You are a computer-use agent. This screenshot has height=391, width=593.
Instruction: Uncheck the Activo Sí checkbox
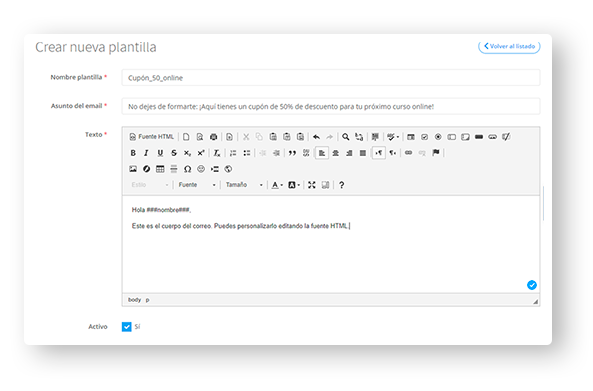click(127, 327)
